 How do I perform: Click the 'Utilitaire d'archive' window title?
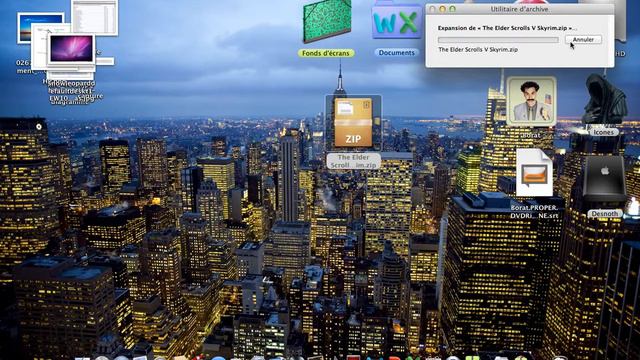tap(519, 9)
